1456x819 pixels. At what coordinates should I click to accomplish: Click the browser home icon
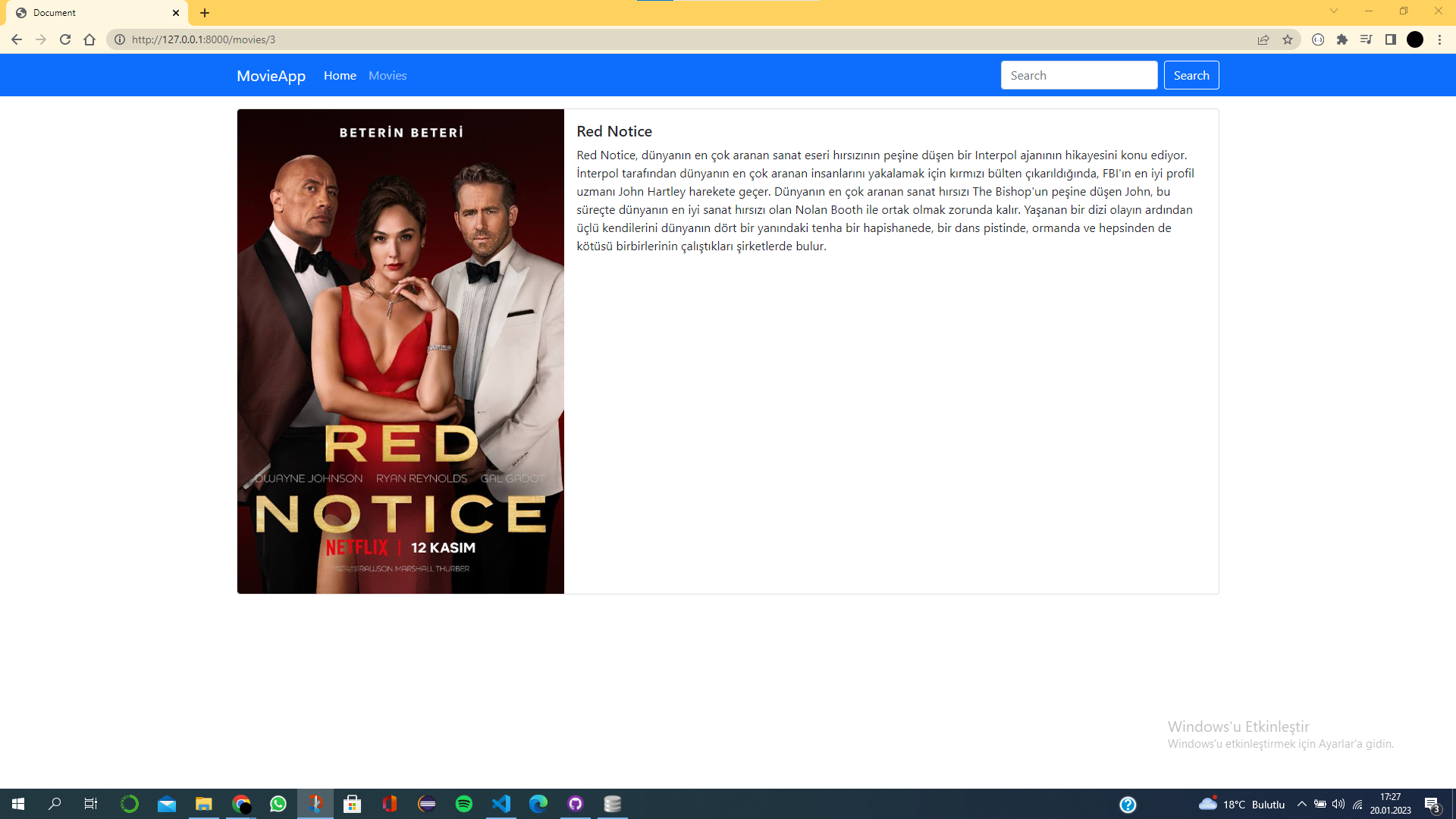[89, 39]
